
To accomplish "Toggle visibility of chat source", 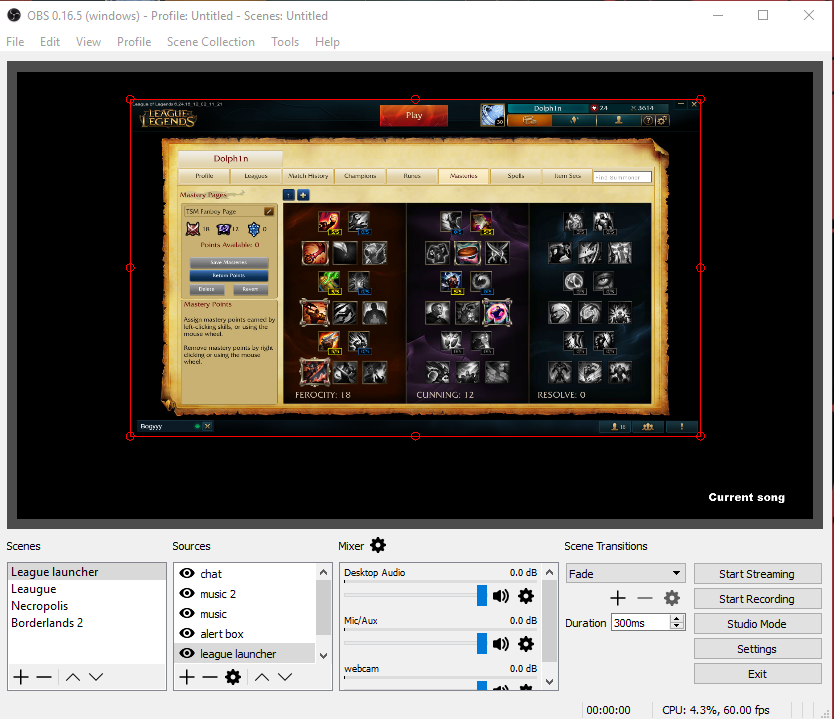I will (187, 573).
